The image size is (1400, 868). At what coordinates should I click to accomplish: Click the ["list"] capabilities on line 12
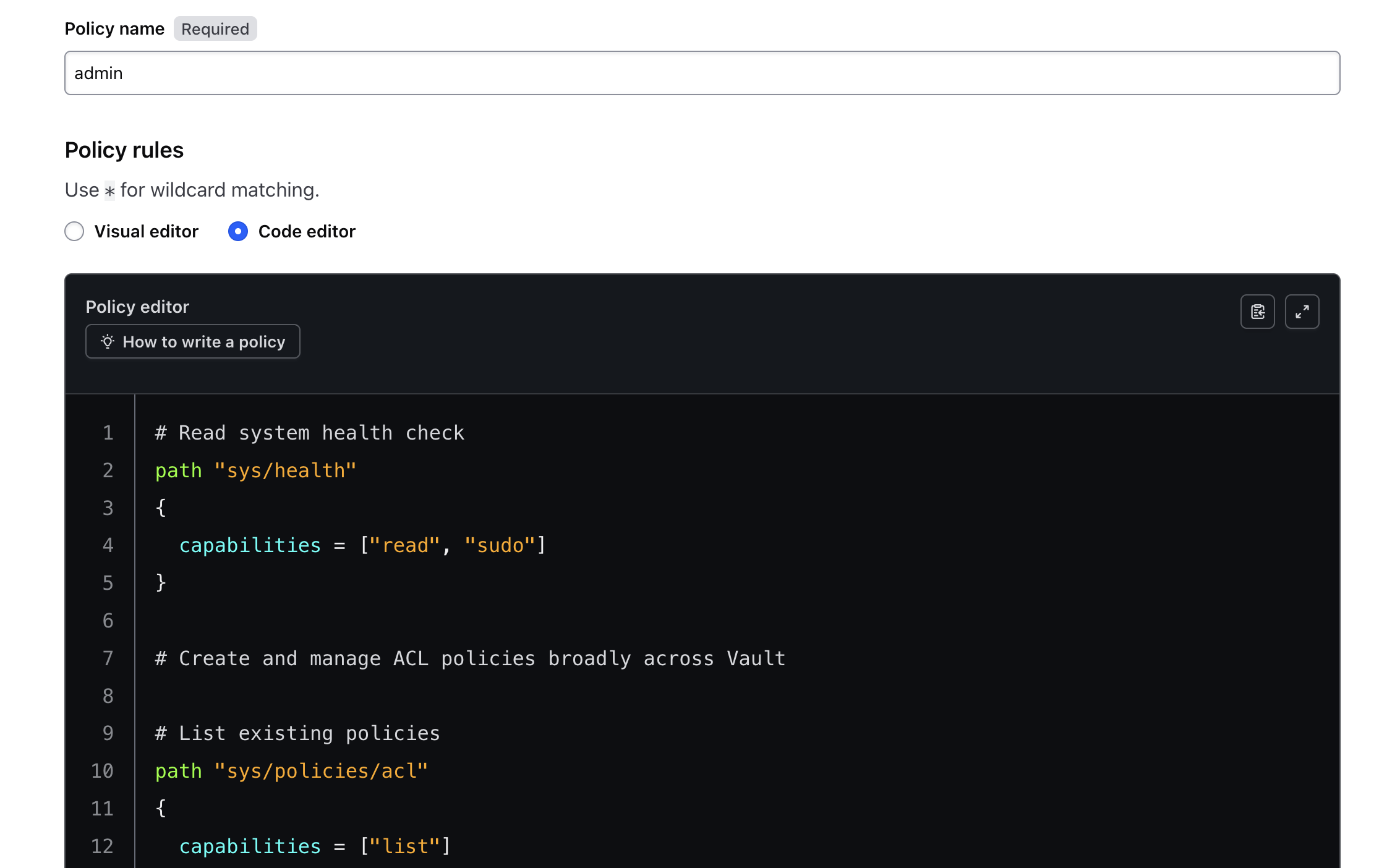tap(406, 846)
